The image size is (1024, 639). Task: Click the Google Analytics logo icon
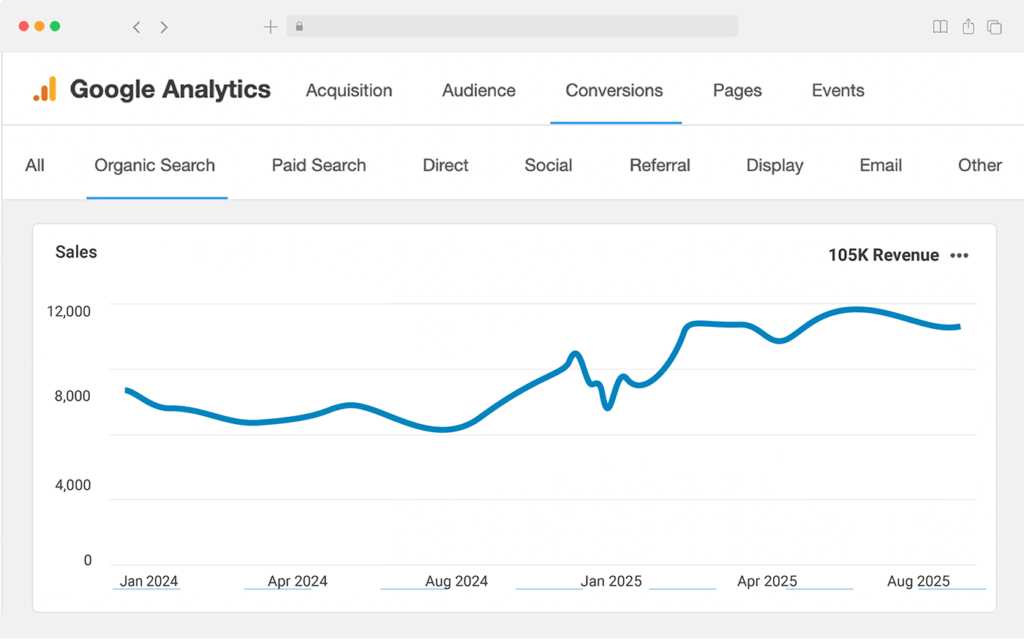(x=44, y=90)
